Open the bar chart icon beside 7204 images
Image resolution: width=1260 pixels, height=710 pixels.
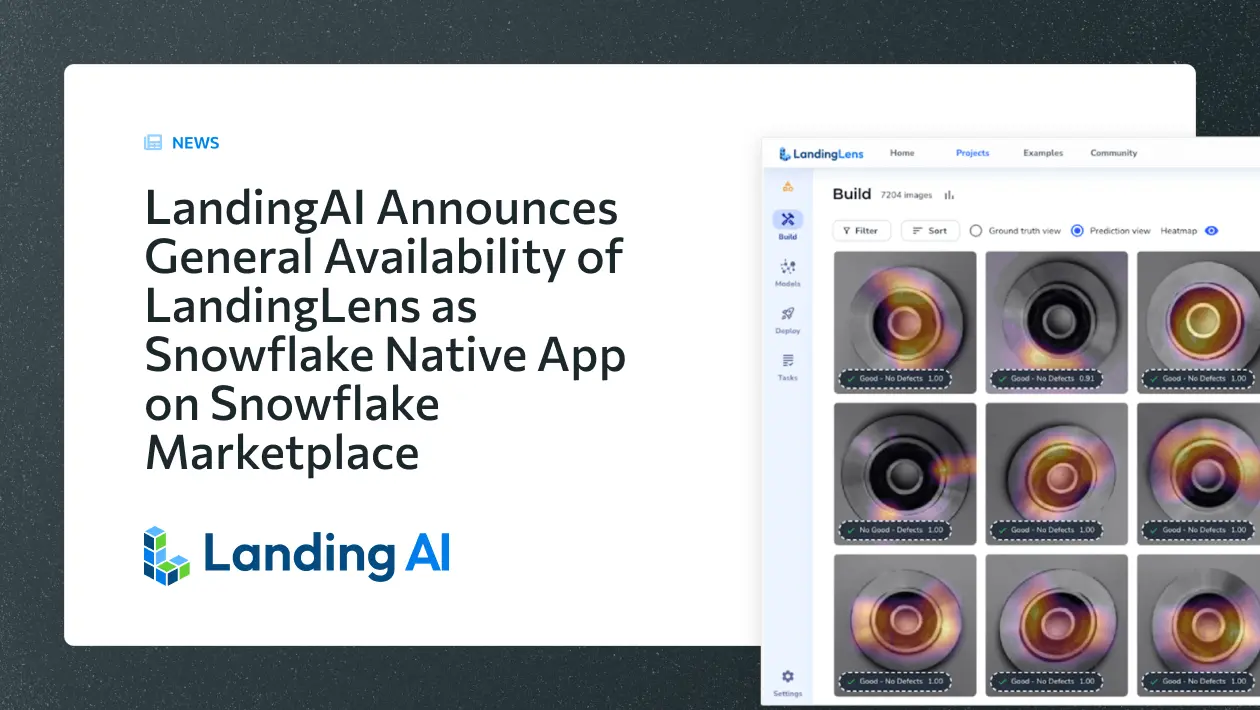[x=949, y=195]
